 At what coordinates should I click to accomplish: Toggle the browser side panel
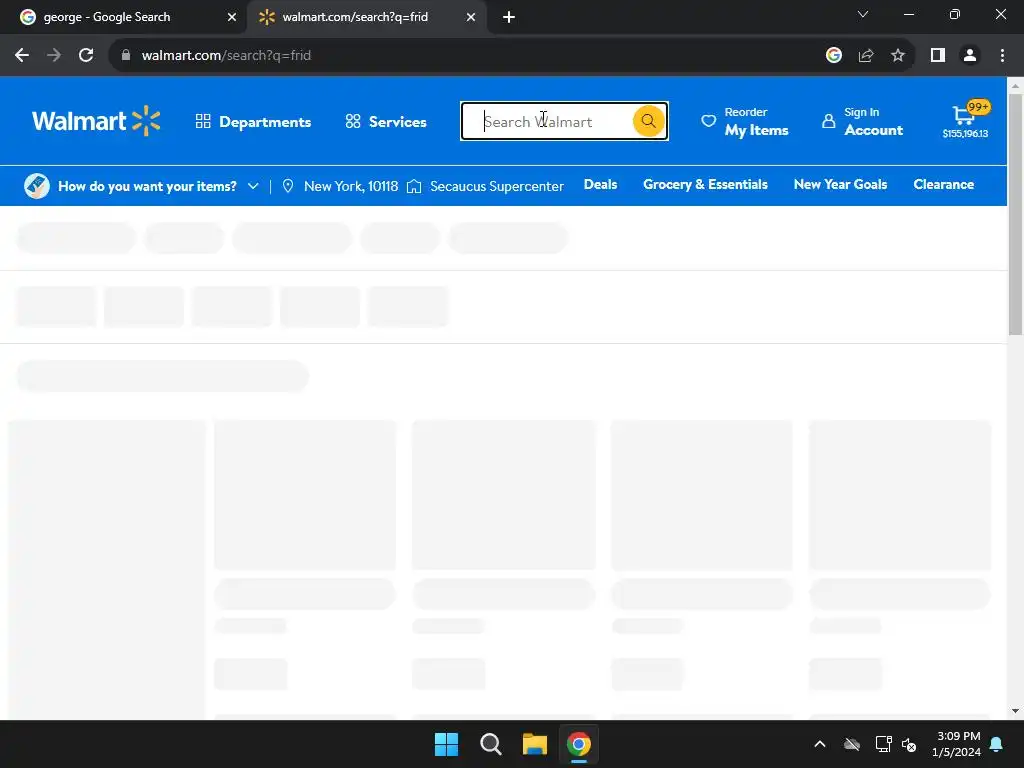[938, 56]
